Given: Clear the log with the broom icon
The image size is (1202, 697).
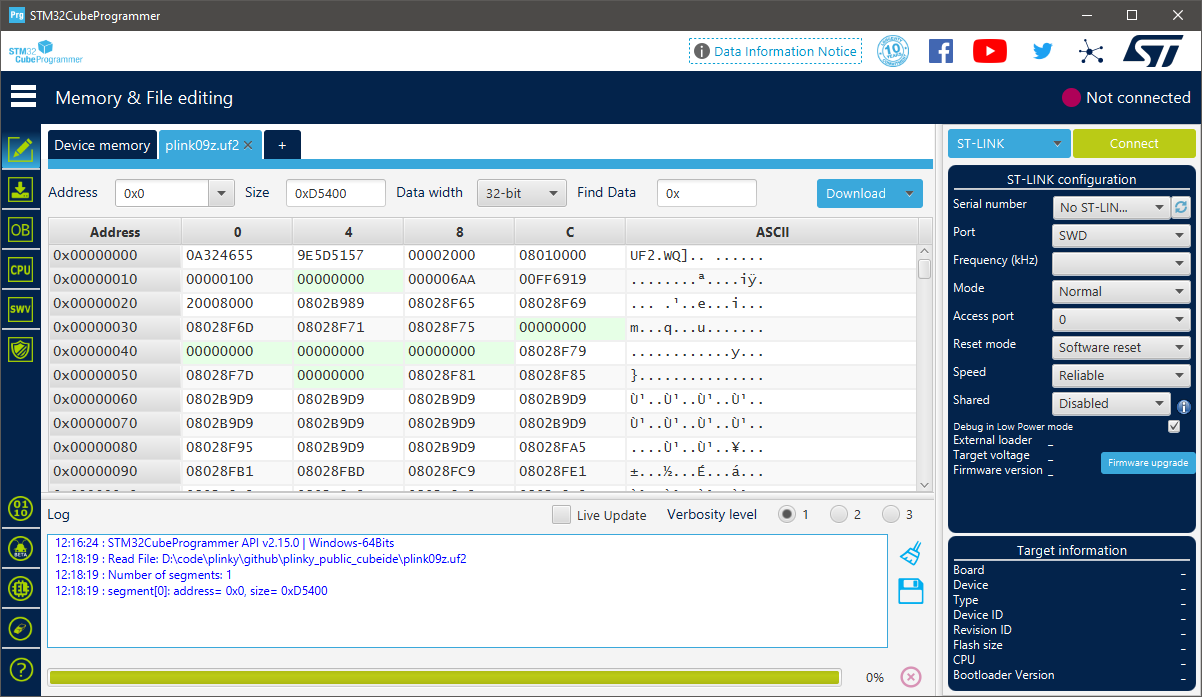Looking at the screenshot, I should [x=910, y=553].
